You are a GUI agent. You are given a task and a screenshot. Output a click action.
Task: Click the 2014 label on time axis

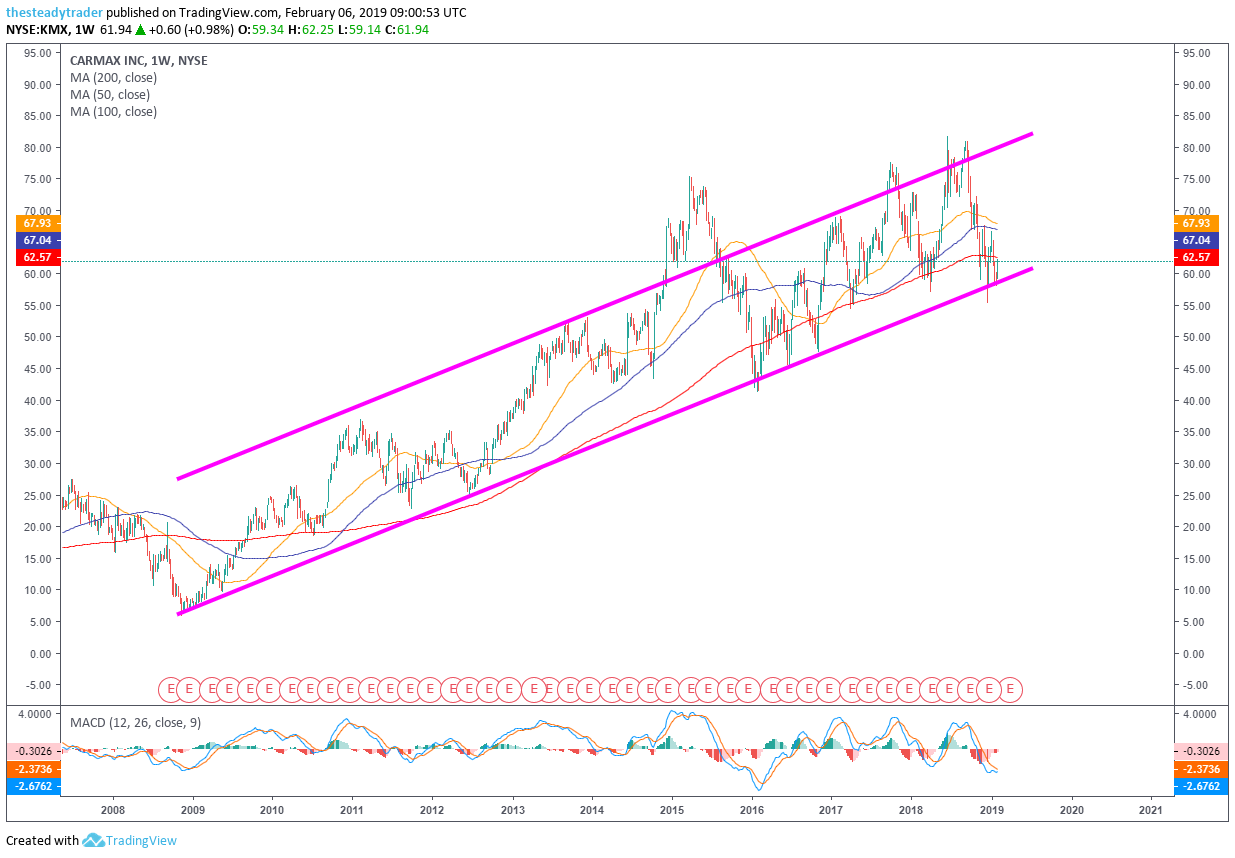pos(591,810)
